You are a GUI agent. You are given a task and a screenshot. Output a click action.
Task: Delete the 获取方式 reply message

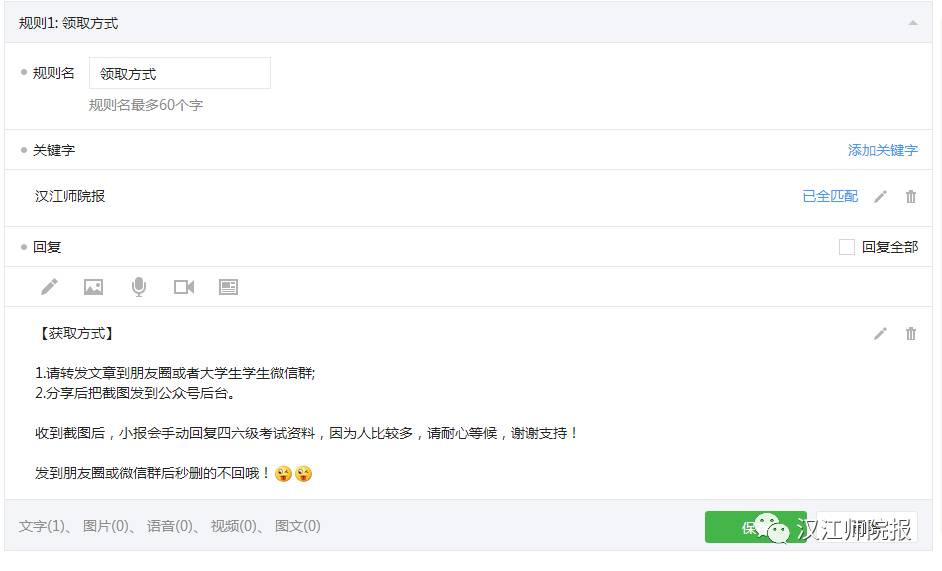[x=911, y=334]
